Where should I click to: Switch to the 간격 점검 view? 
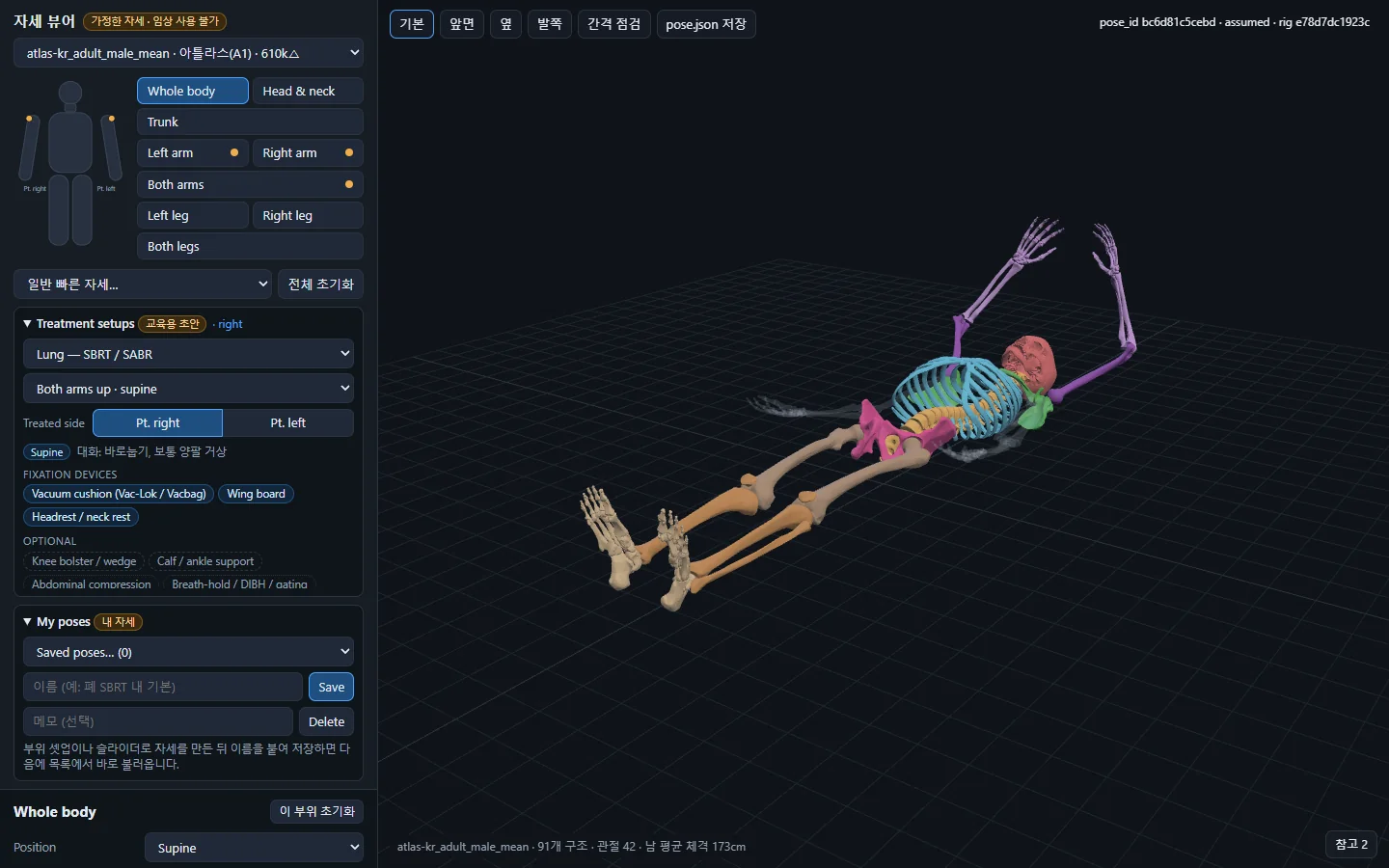614,24
